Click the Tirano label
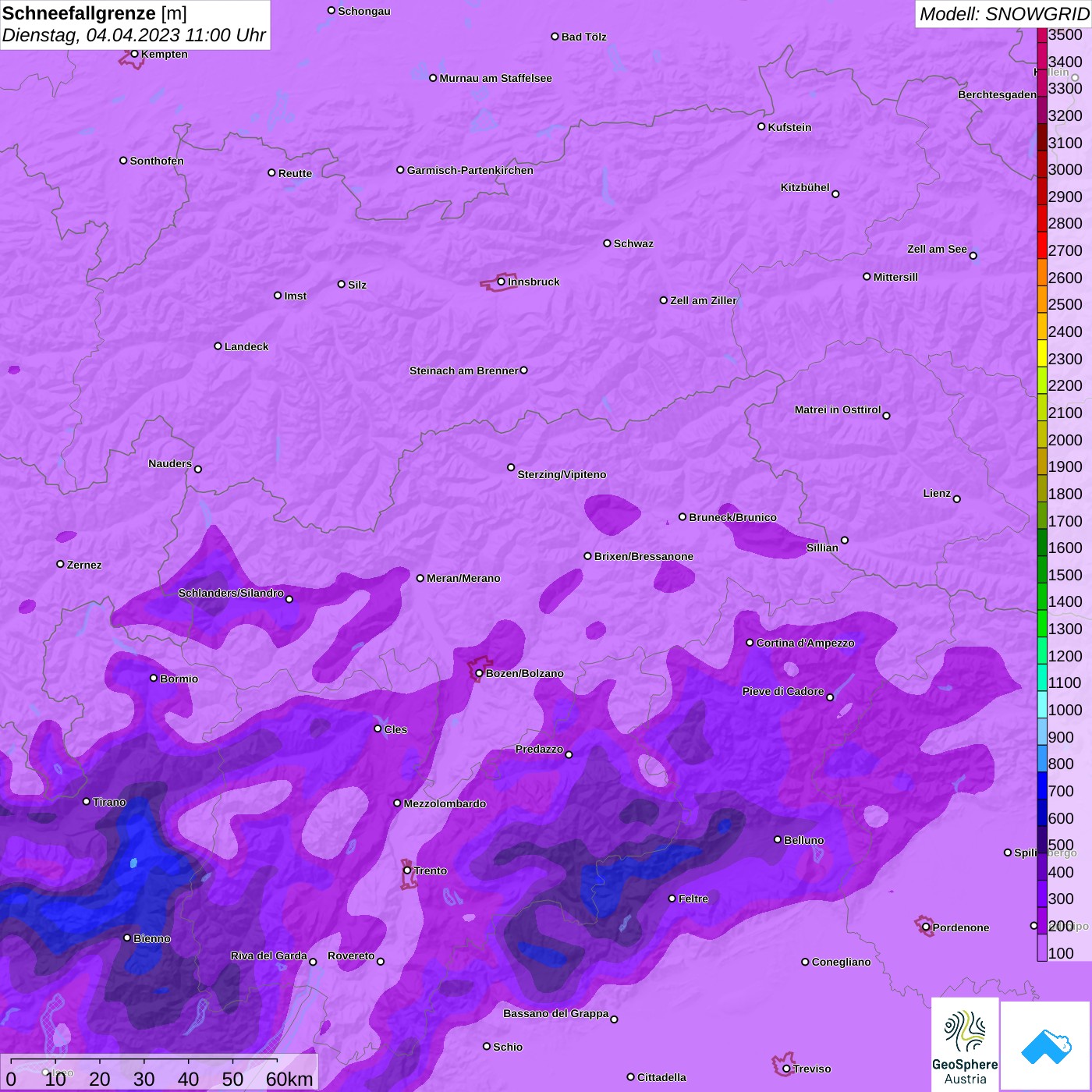The height and width of the screenshot is (1092, 1092). click(109, 802)
